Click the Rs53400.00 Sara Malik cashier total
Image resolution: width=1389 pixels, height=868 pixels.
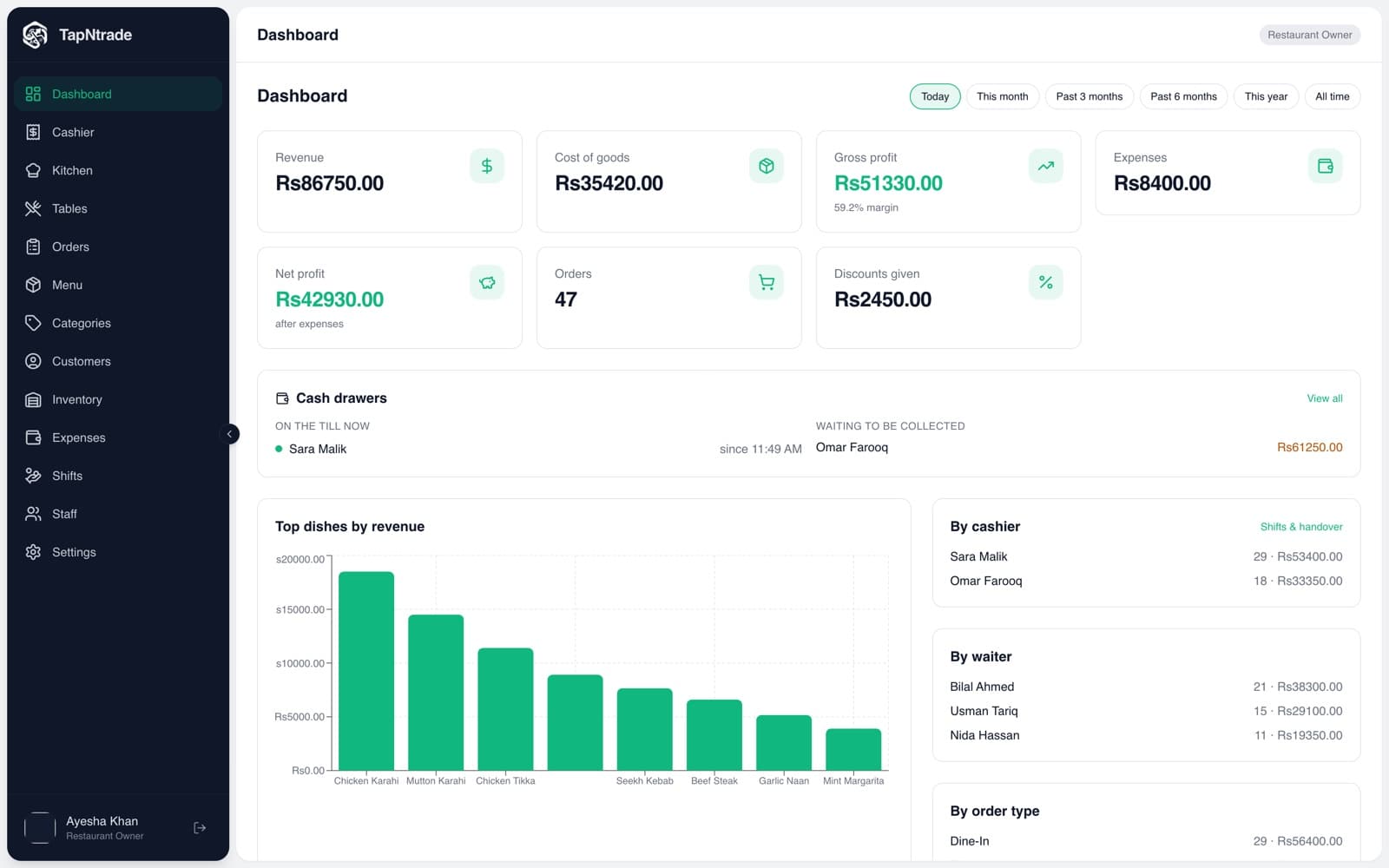pos(1310,556)
